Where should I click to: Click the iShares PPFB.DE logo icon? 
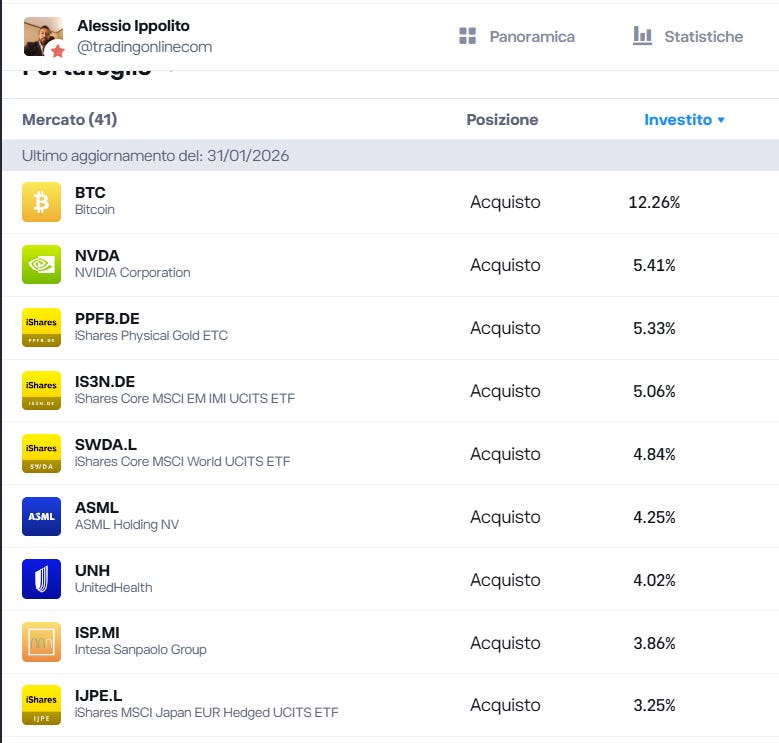tap(41, 327)
